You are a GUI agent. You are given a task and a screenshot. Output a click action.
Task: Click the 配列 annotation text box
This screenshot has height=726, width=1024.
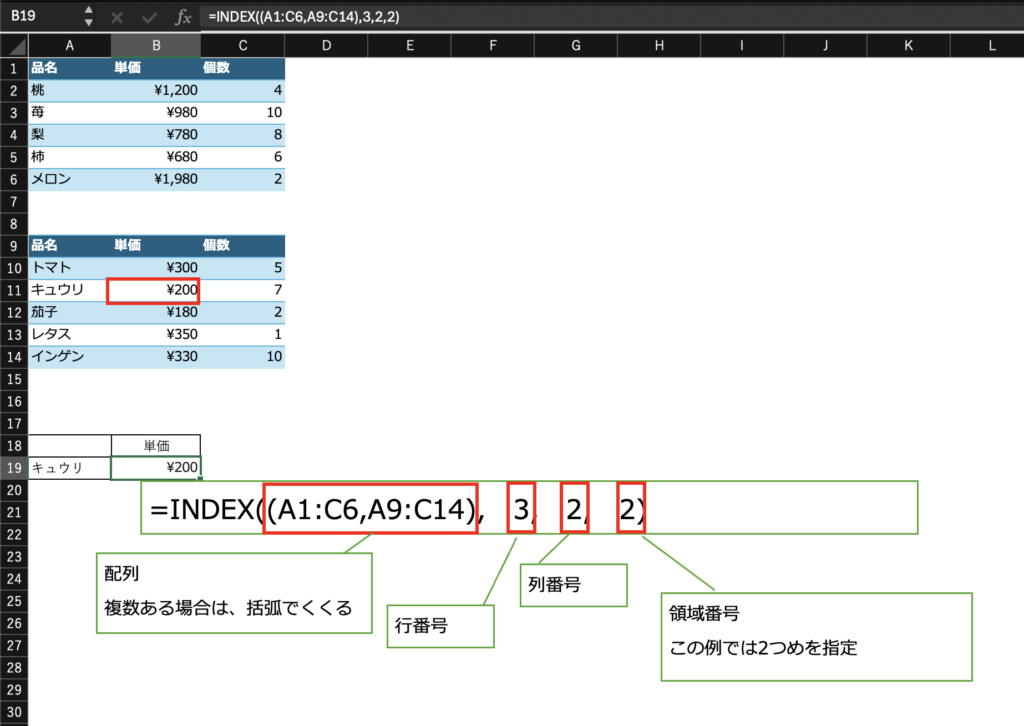pos(233,592)
